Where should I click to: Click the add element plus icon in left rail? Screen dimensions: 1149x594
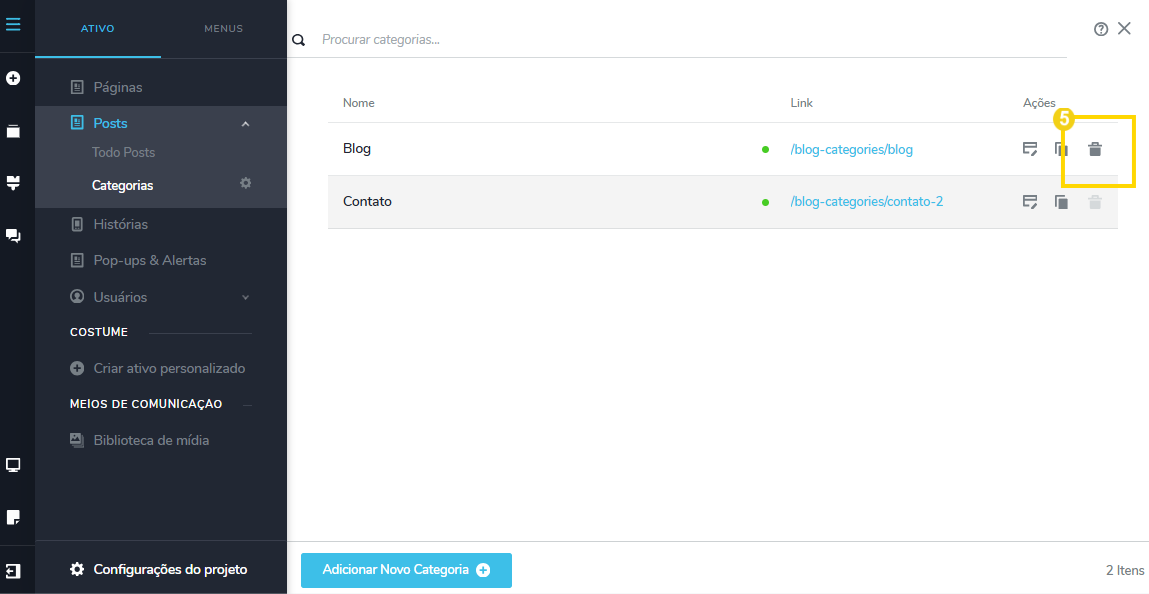point(13,78)
